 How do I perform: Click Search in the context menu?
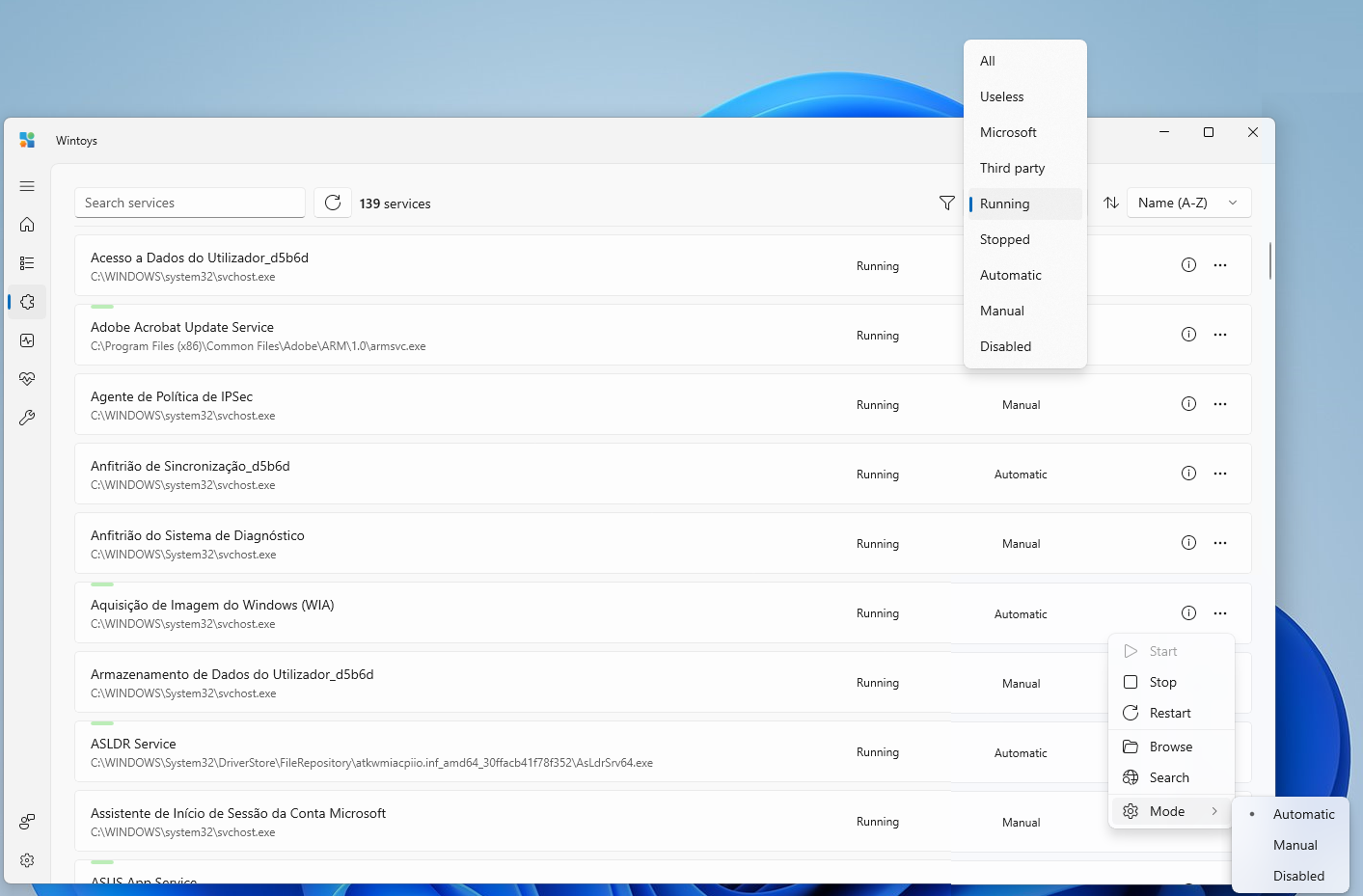point(1171,777)
